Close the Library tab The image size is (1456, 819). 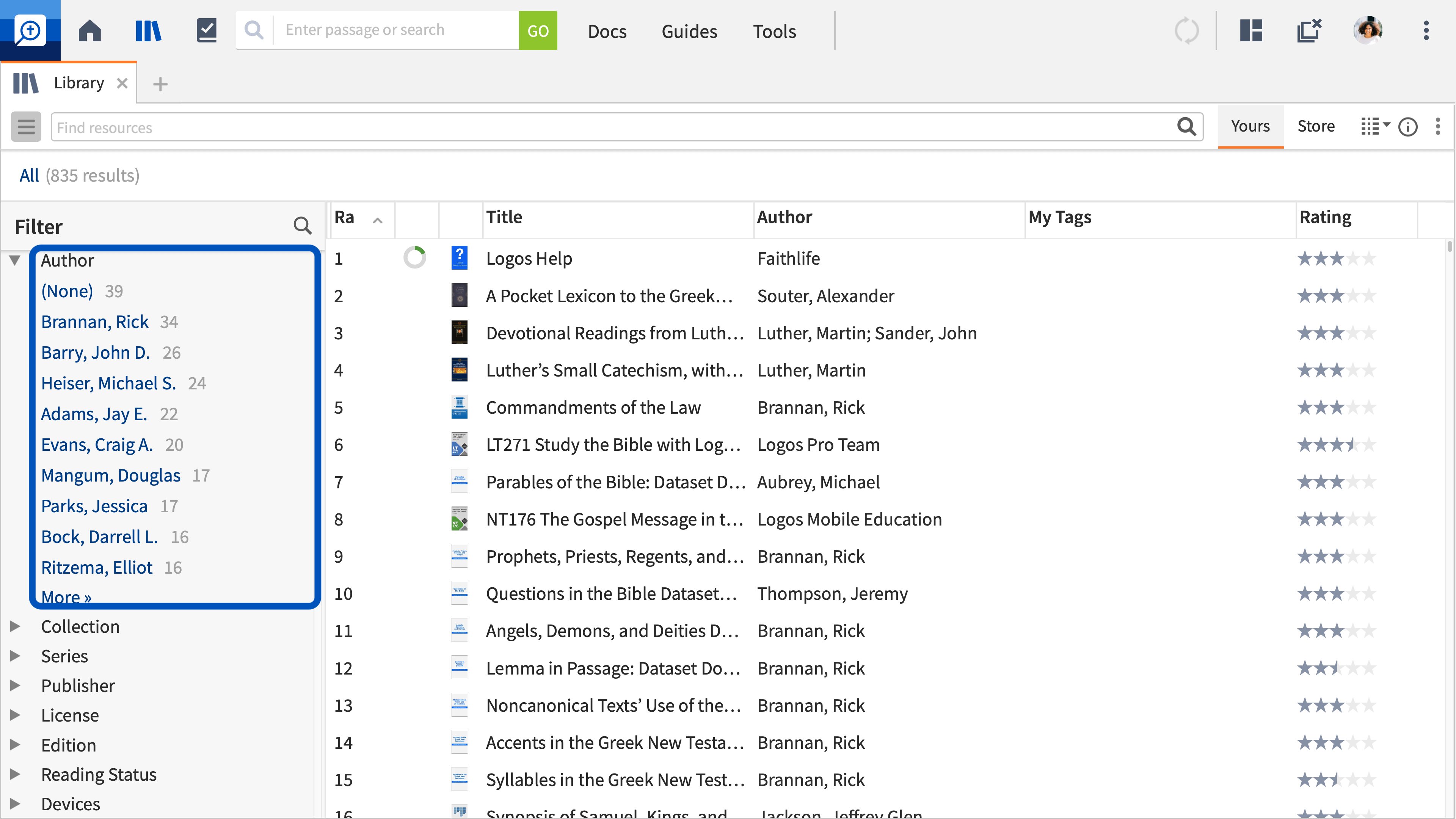(x=121, y=84)
